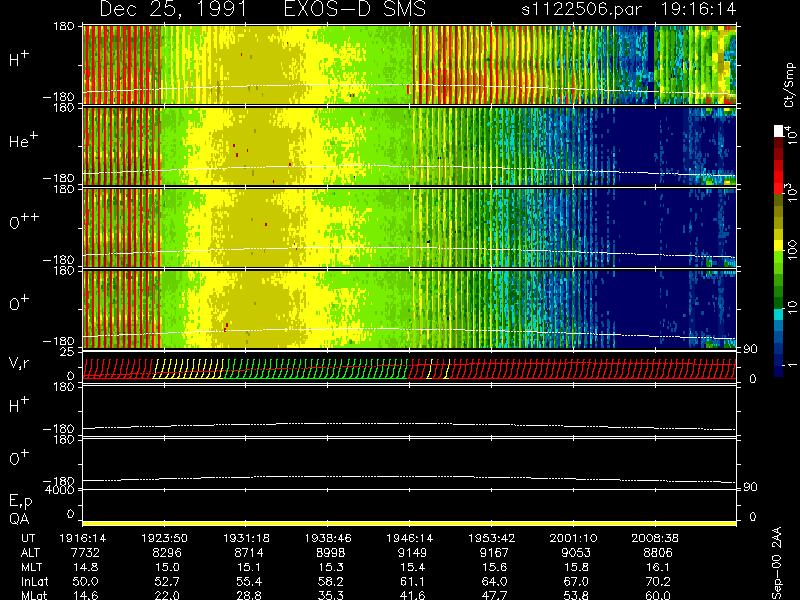Click the 'UT' row label
800x600 pixels.
(29, 538)
